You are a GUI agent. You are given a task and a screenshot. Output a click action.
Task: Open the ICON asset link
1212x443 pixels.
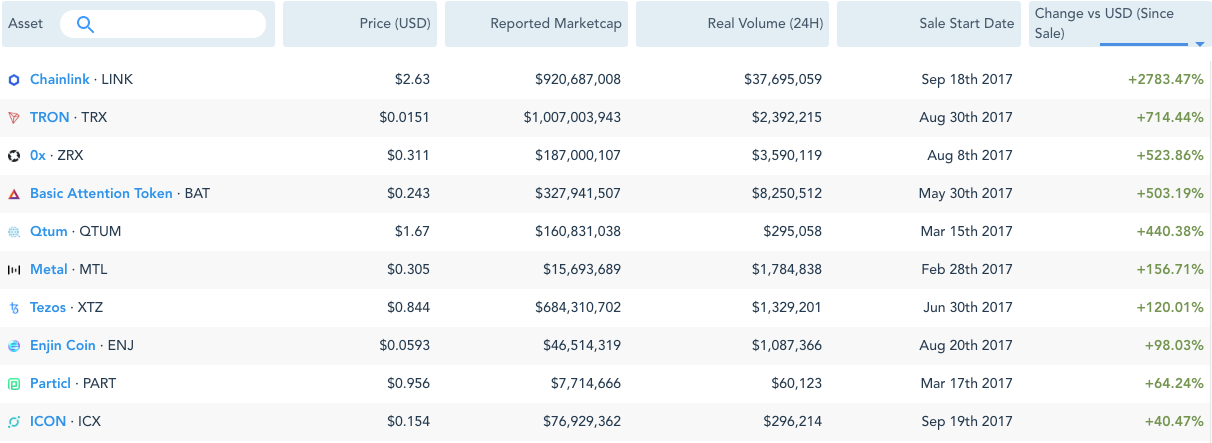(48, 422)
